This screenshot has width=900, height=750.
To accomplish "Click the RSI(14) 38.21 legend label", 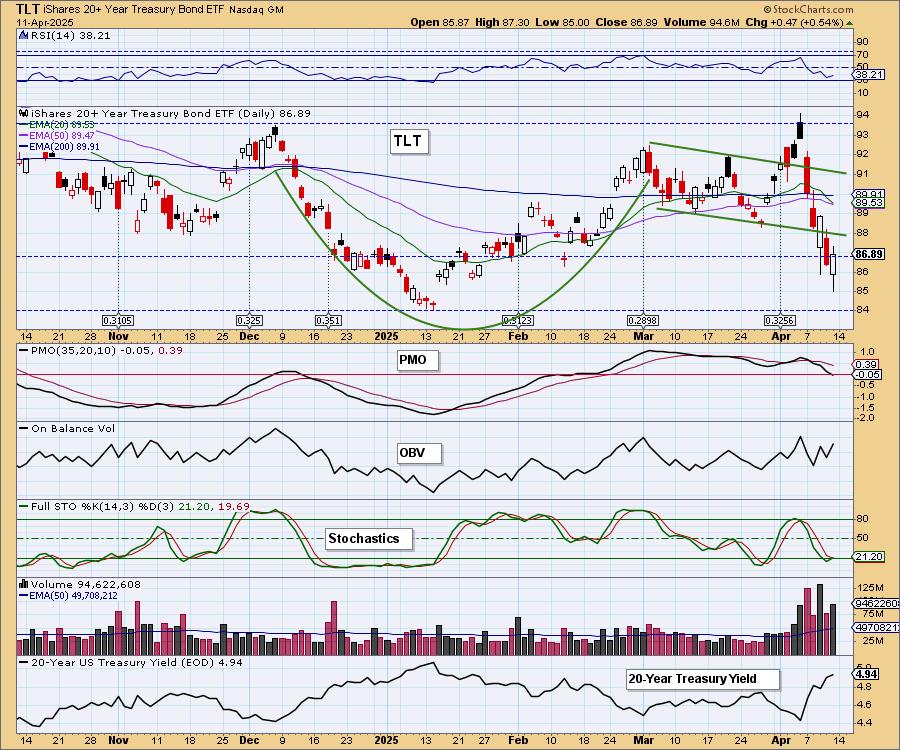I will [x=70, y=35].
